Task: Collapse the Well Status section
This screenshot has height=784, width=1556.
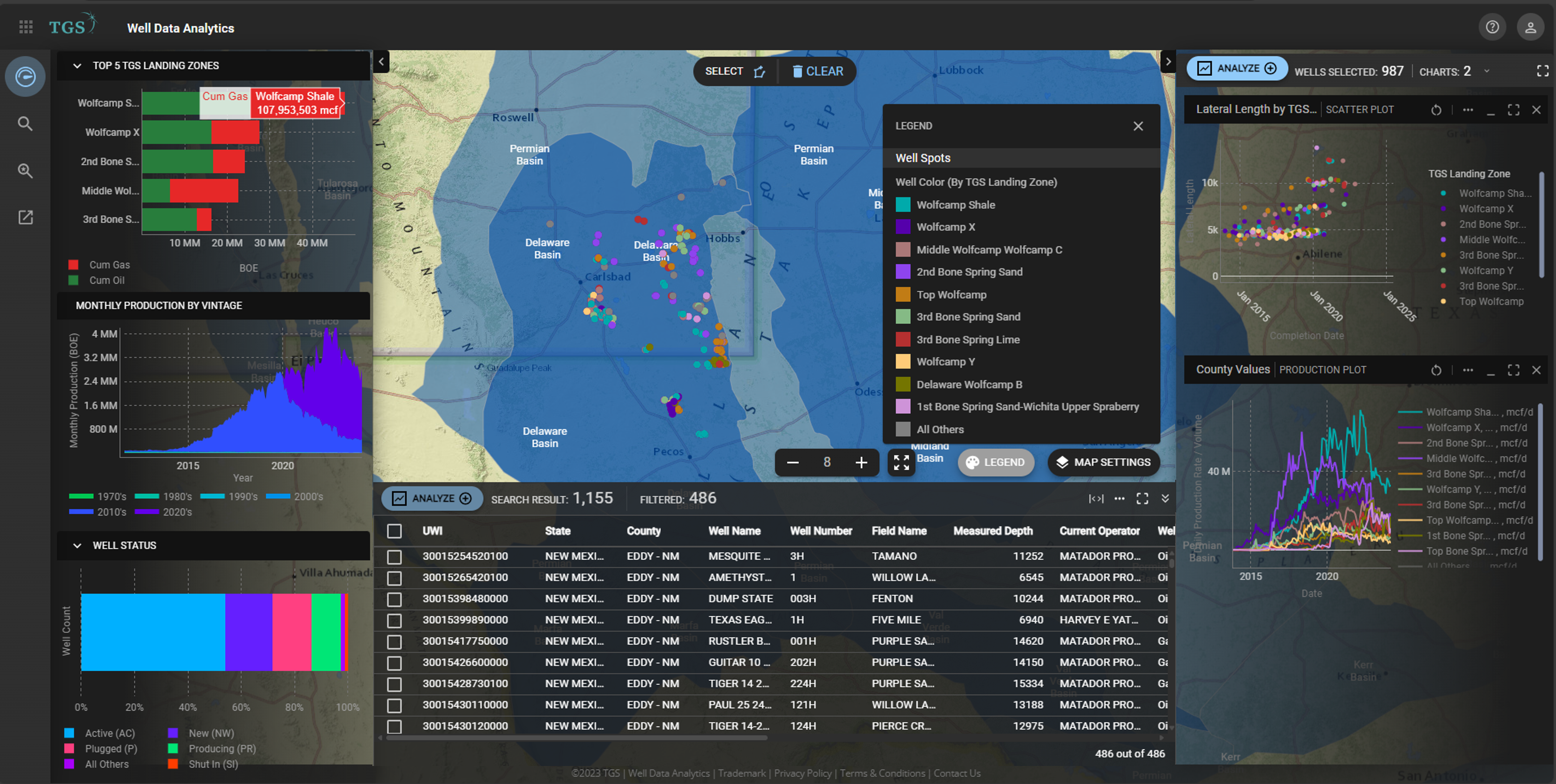Action: pos(77,545)
